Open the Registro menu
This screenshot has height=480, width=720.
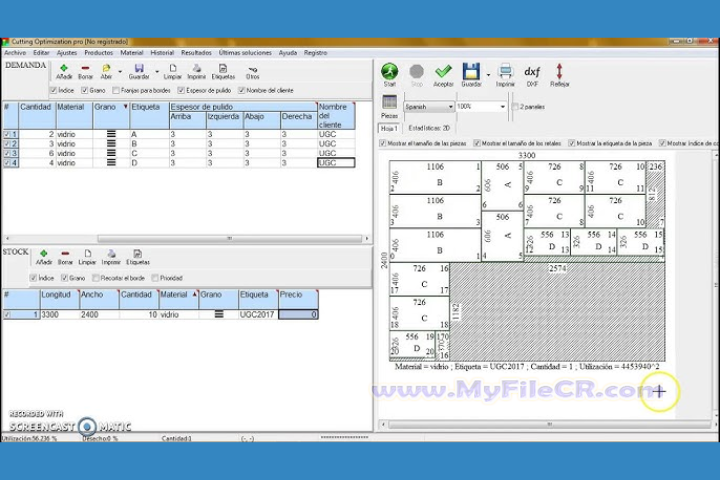point(315,53)
